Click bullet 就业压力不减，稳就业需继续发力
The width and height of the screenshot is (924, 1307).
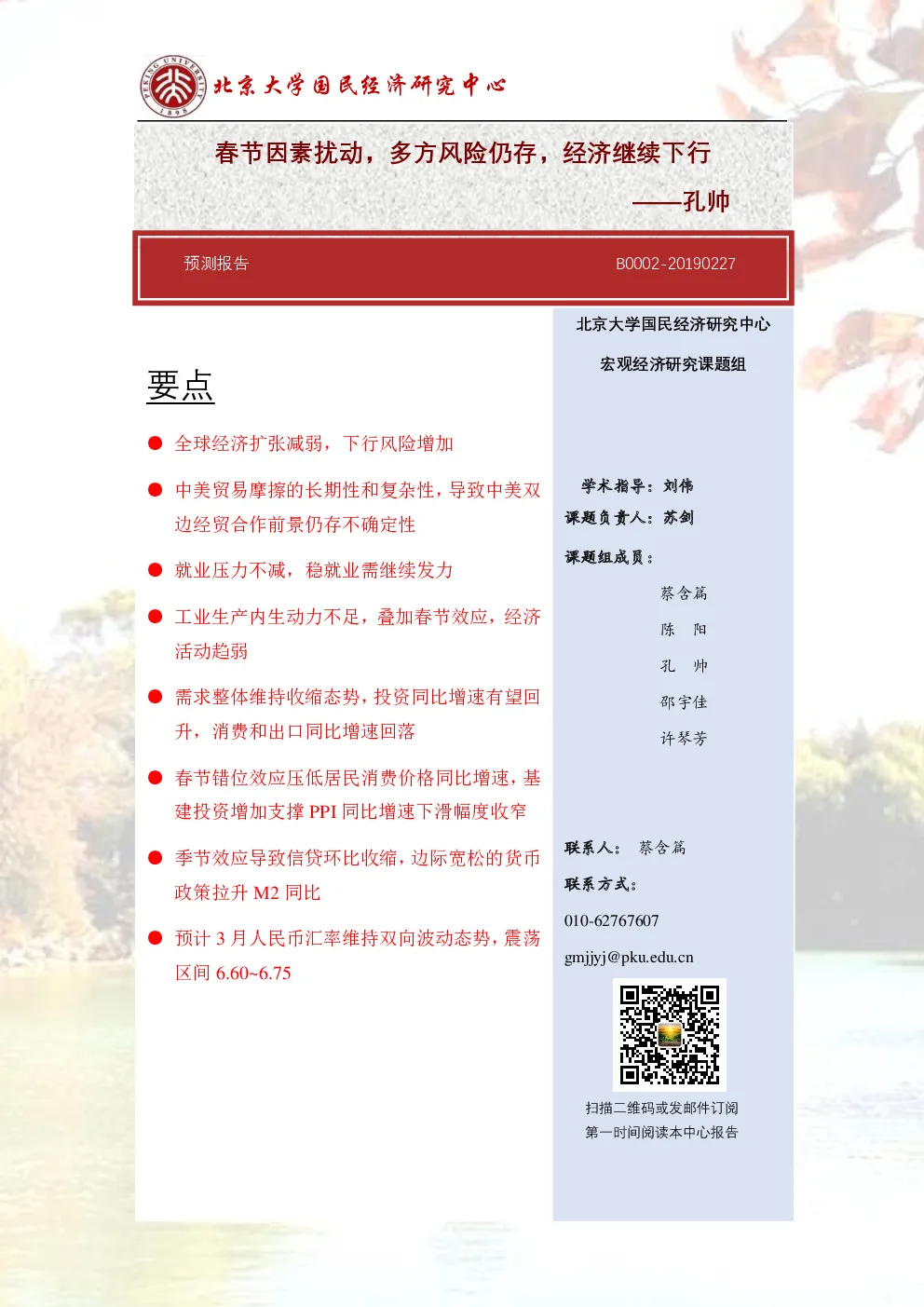click(x=314, y=570)
